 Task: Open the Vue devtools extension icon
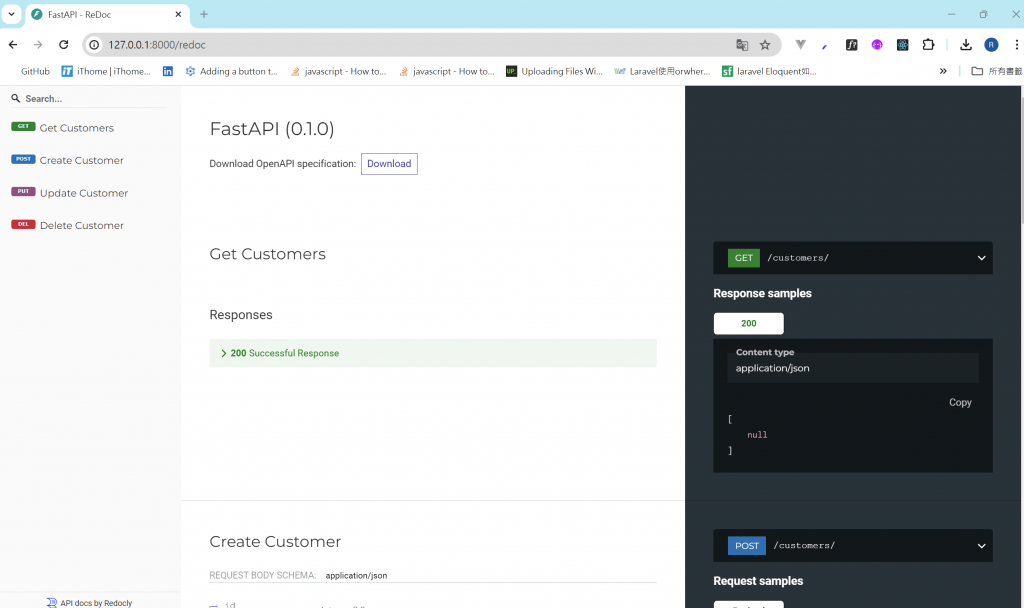point(800,44)
